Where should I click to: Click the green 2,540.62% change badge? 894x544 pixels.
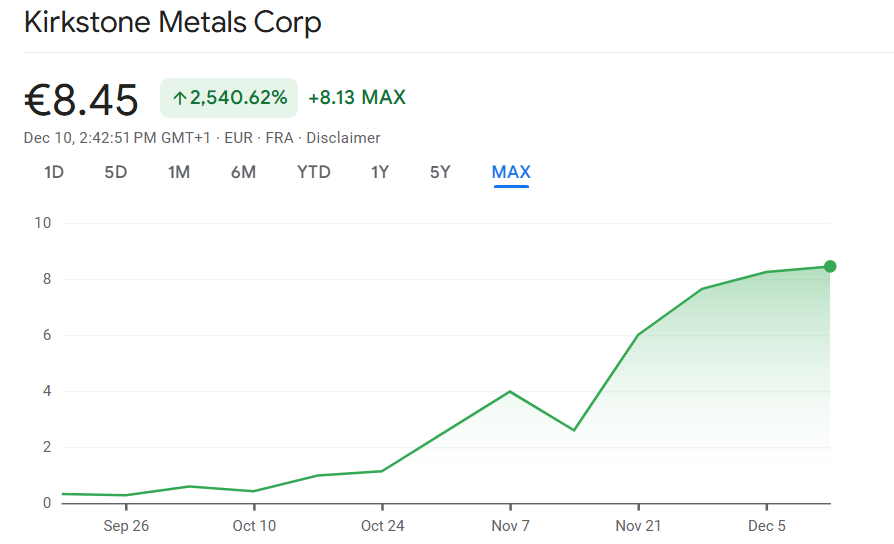pyautogui.click(x=229, y=98)
